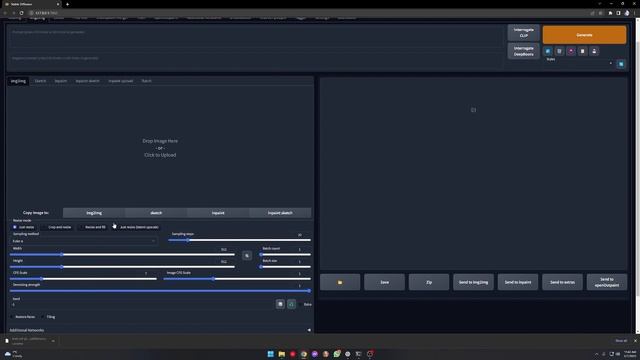Click the orange Generate button
The height and width of the screenshot is (360, 640).
point(584,35)
